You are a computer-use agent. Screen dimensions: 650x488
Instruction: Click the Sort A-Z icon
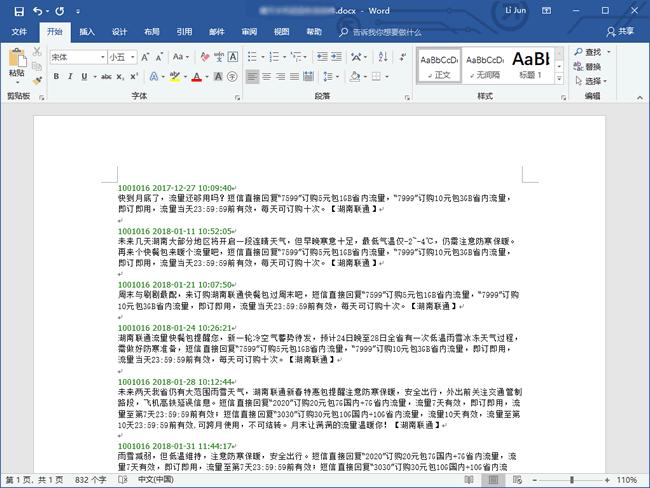point(383,57)
